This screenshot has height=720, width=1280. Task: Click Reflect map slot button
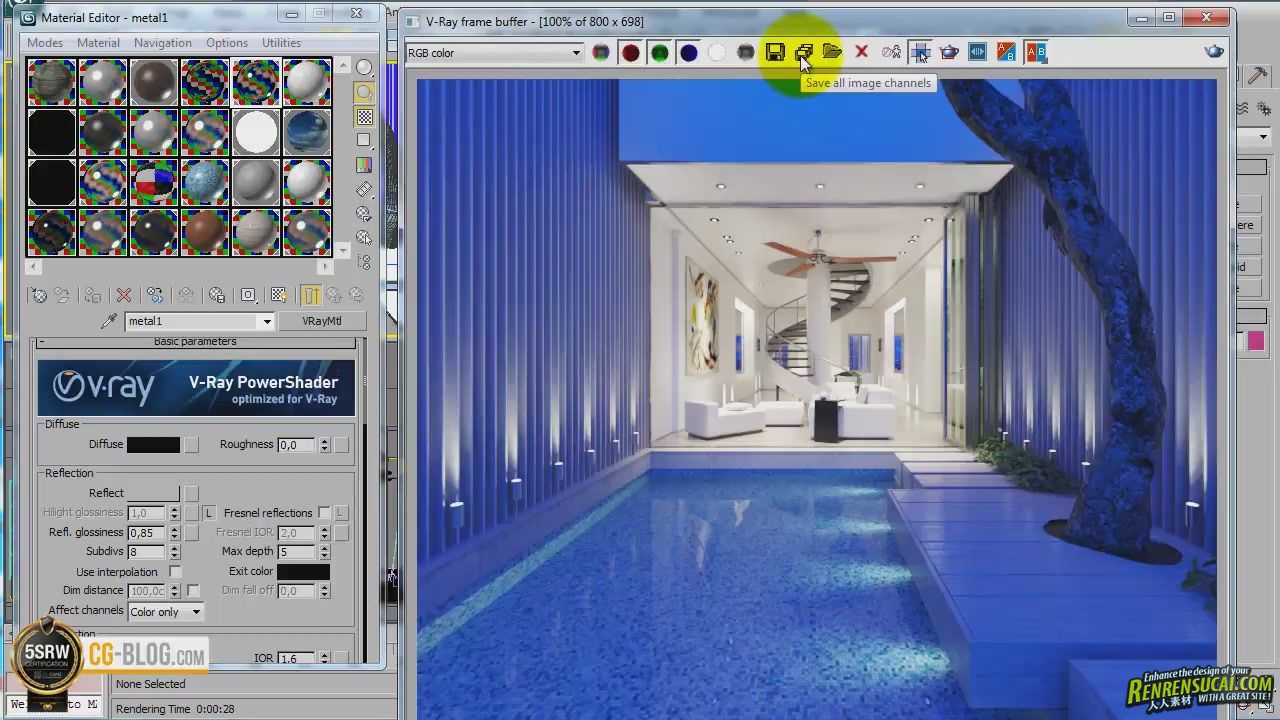191,493
